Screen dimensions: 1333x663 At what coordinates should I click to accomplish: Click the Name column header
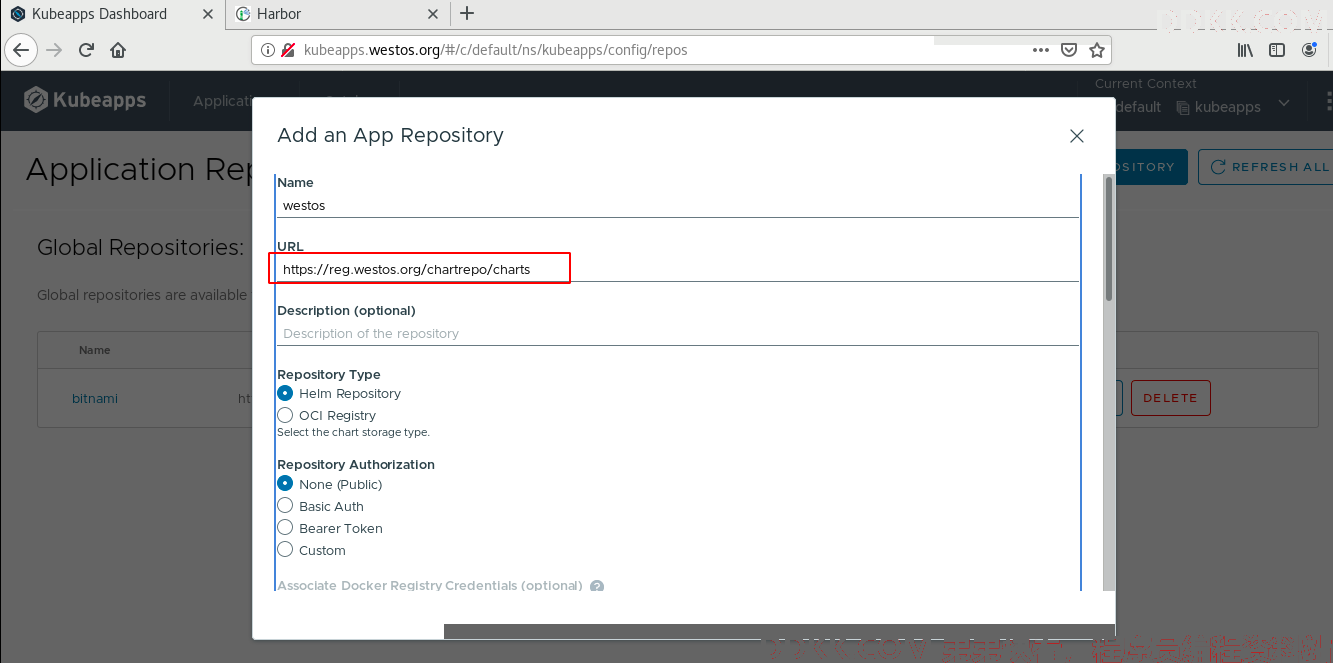click(x=95, y=350)
